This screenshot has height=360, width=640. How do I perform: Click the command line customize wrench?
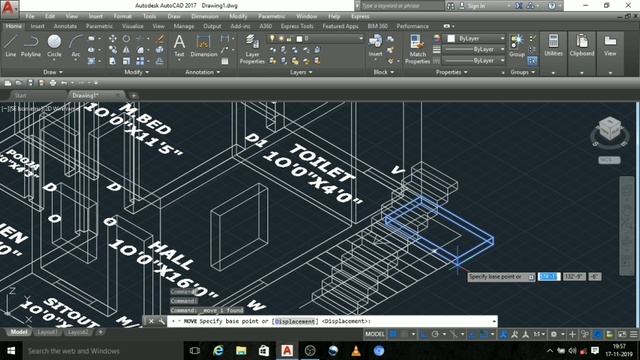pos(162,321)
